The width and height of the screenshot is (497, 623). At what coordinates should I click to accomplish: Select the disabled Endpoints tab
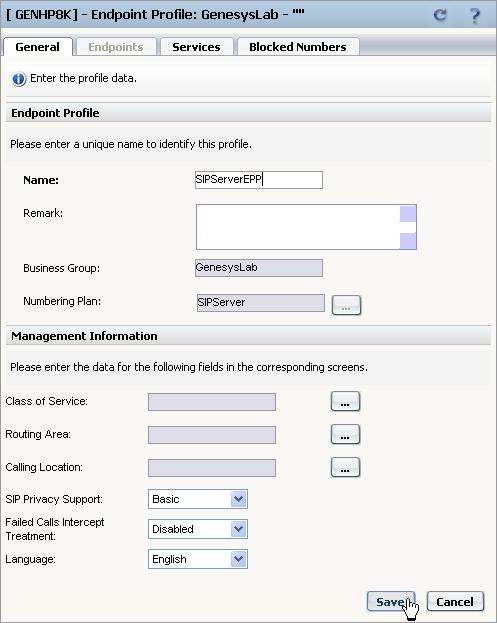click(x=116, y=47)
